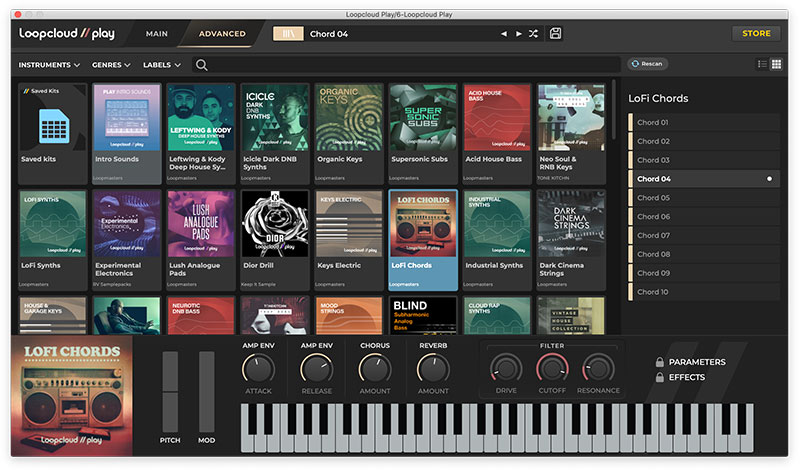Select the Icicle Dark DNB Synths pack
Screen dimensions: 800x470
tap(275, 133)
